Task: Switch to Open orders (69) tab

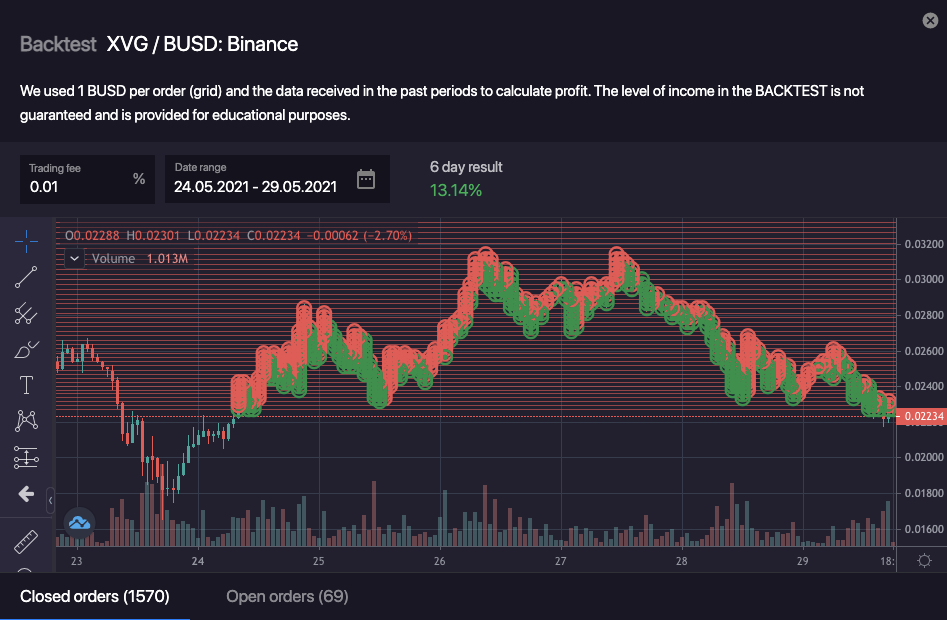Action: (287, 597)
